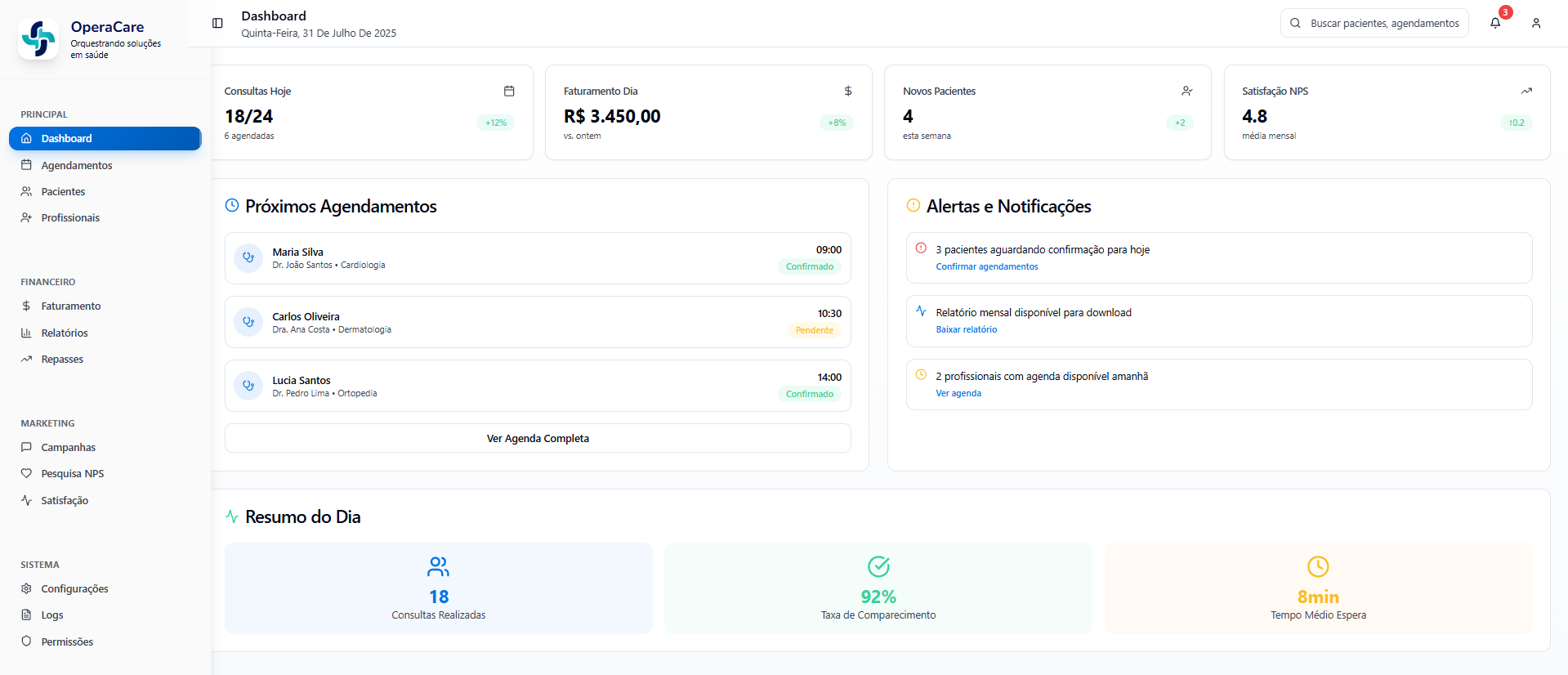Click Ver agenda link
1568x675 pixels.
958,393
